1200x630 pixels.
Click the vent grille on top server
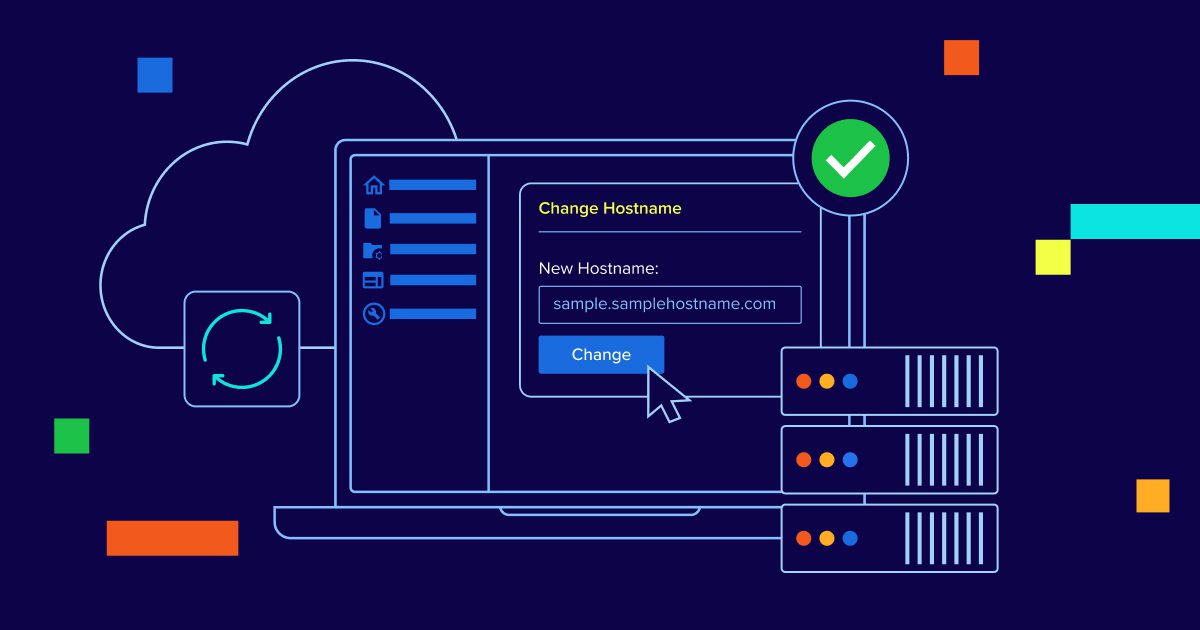point(945,381)
